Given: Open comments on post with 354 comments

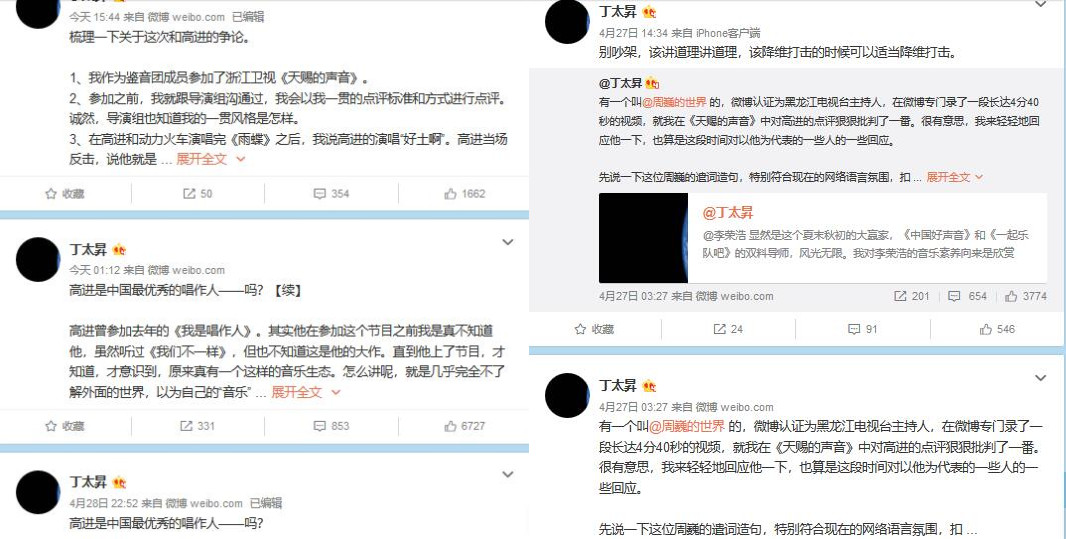Looking at the screenshot, I should pos(331,194).
